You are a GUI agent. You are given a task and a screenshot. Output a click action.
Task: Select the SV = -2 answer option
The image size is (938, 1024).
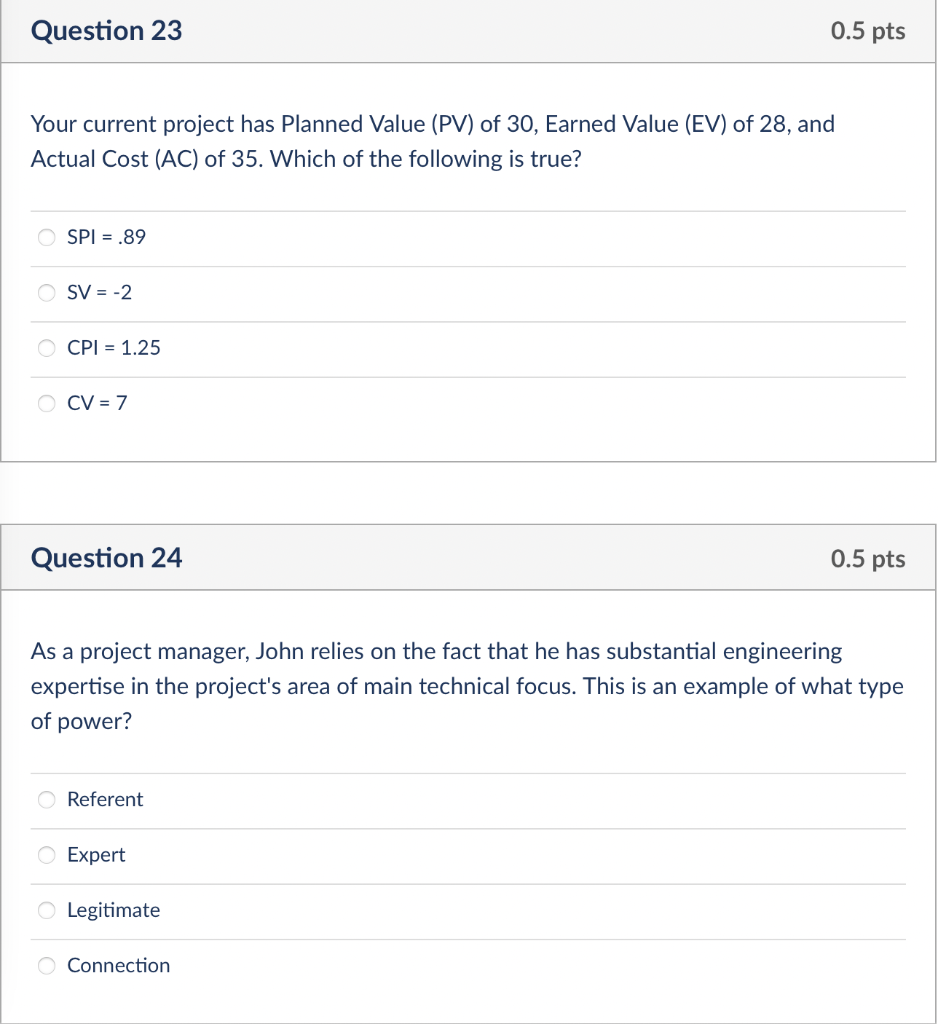click(46, 292)
